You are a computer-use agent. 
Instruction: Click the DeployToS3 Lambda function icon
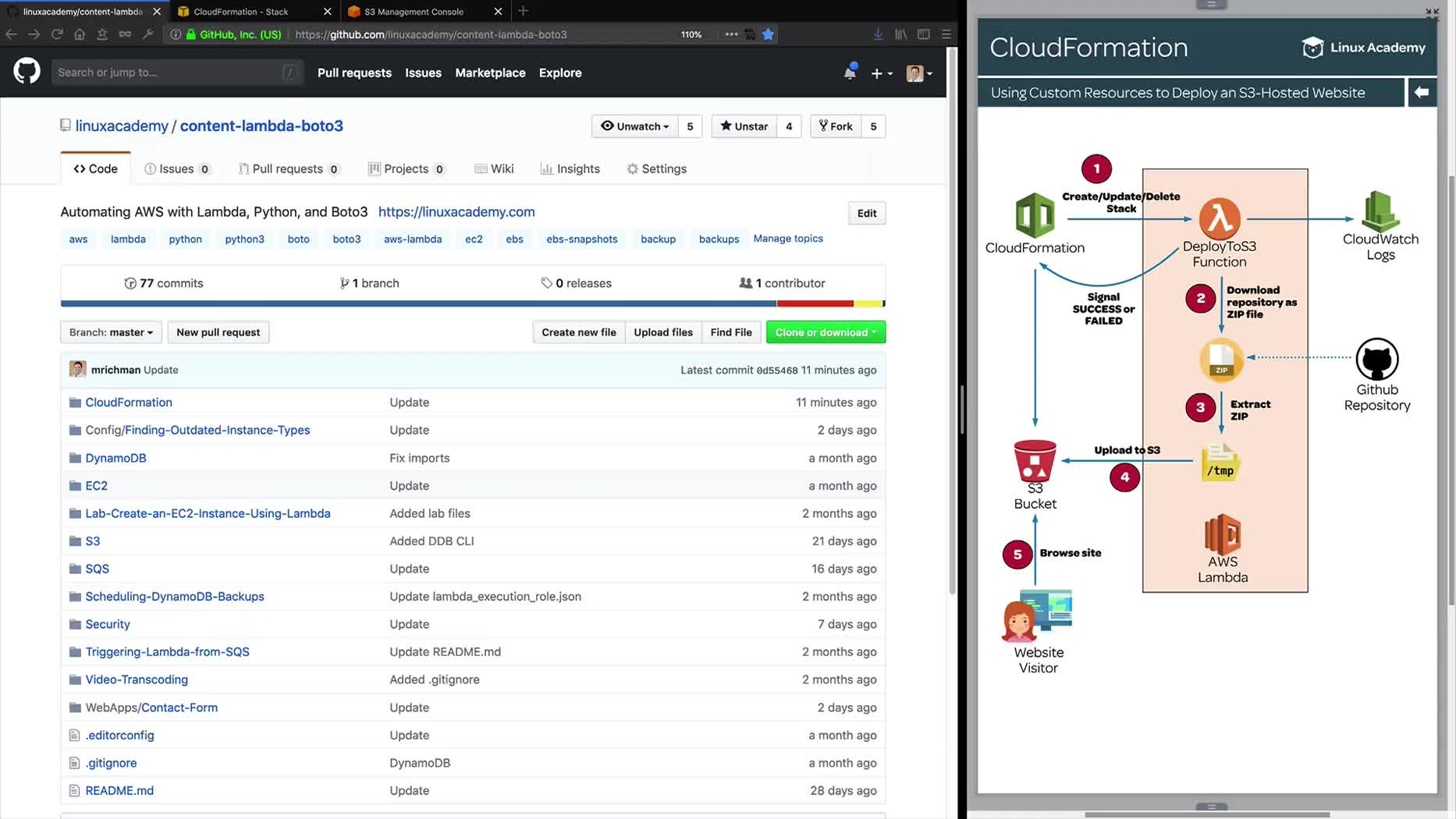pos(1220,218)
